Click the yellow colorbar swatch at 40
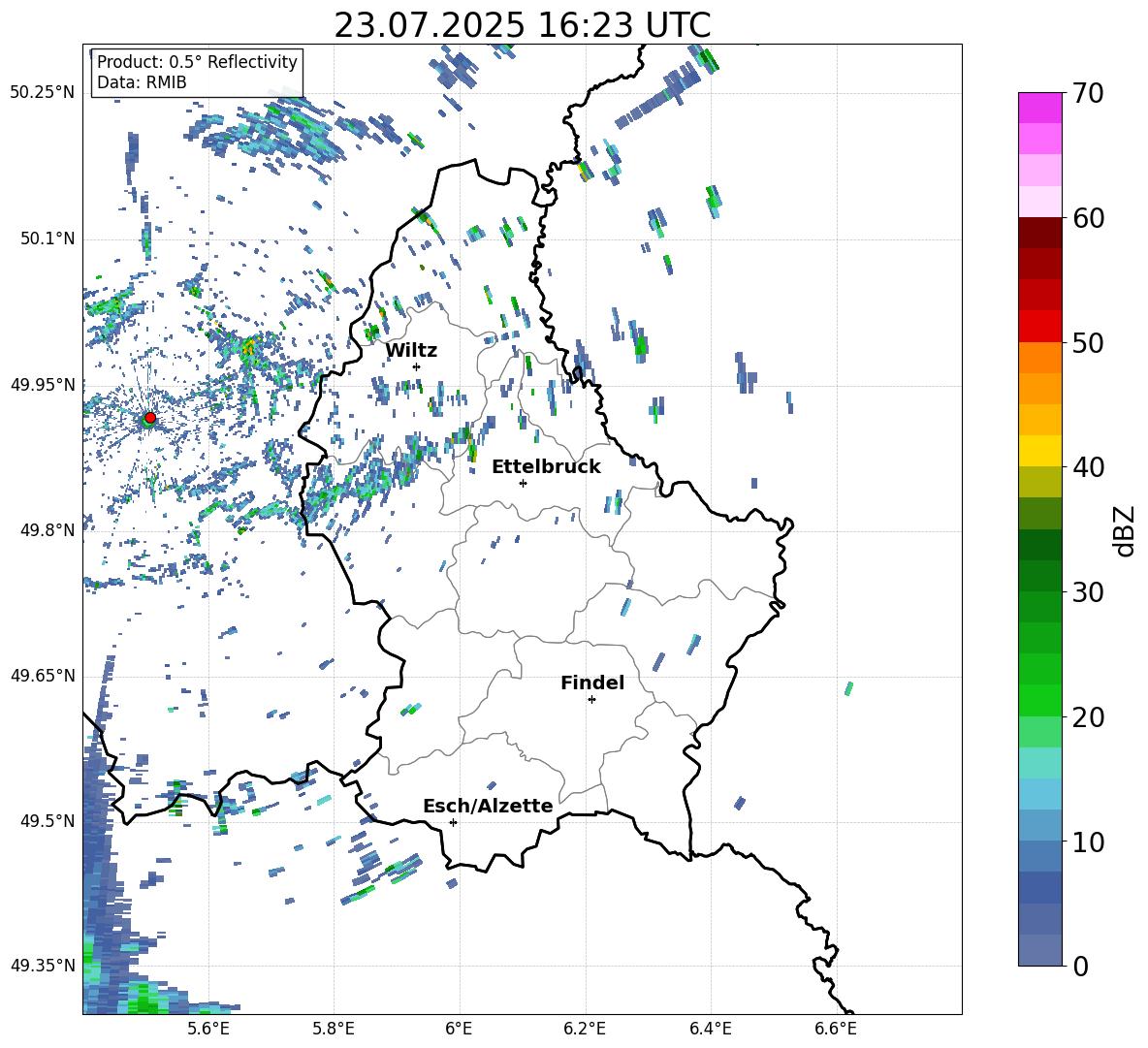The width and height of the screenshot is (1148, 1048). pyautogui.click(x=1039, y=452)
